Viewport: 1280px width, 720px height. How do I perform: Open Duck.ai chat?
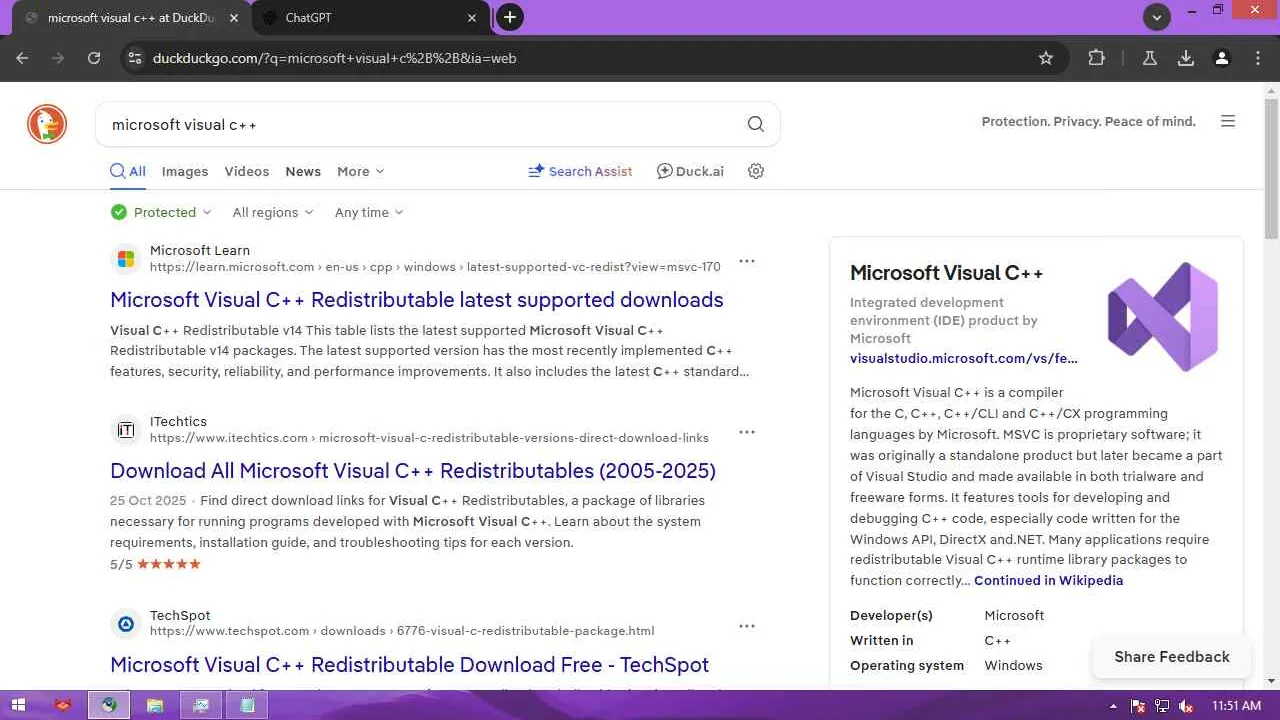(690, 171)
